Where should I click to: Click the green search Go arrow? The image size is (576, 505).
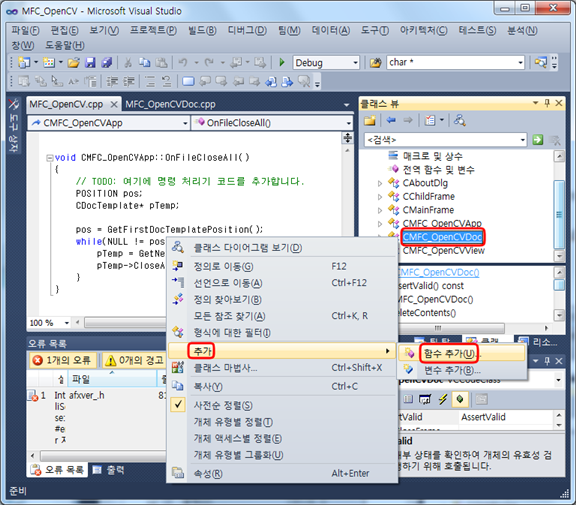[538, 140]
